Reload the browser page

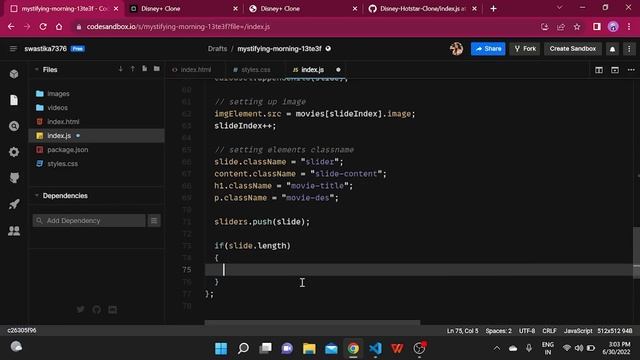(x=43, y=27)
